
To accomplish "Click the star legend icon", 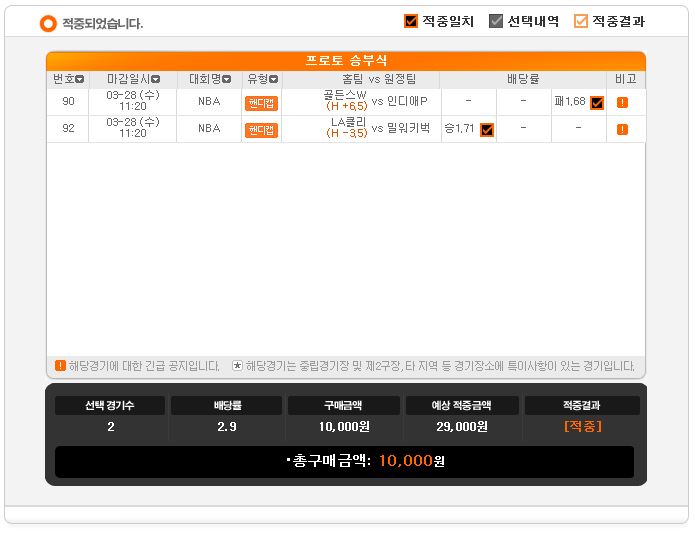I will [x=238, y=366].
